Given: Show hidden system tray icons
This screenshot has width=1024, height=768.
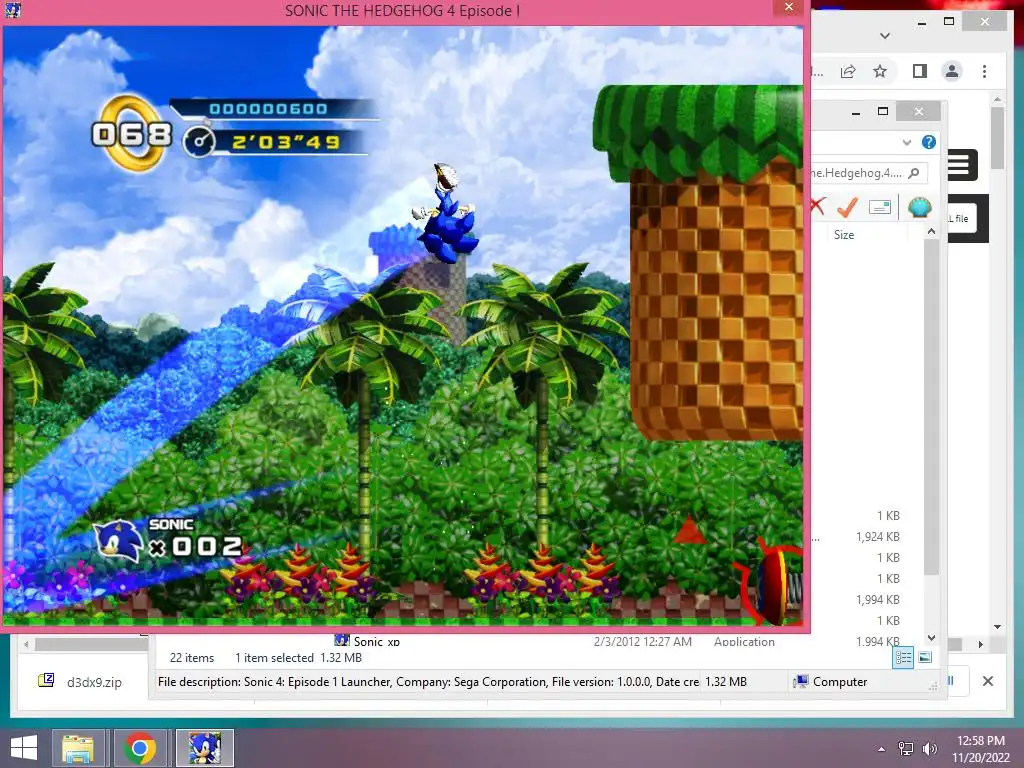Looking at the screenshot, I should [x=881, y=749].
